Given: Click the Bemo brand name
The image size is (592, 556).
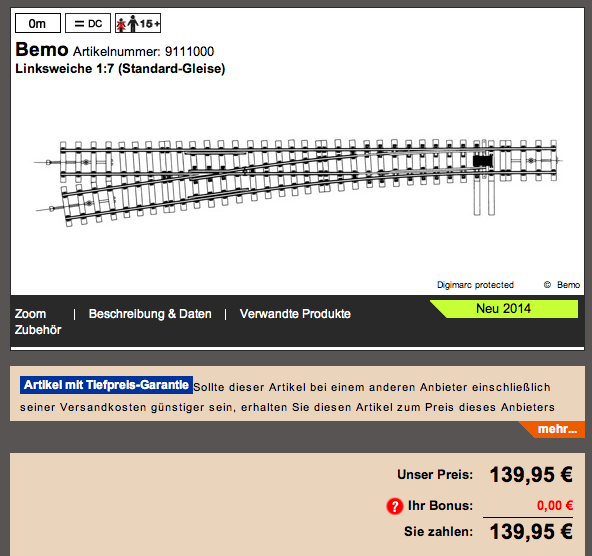Looking at the screenshot, I should 42,49.
